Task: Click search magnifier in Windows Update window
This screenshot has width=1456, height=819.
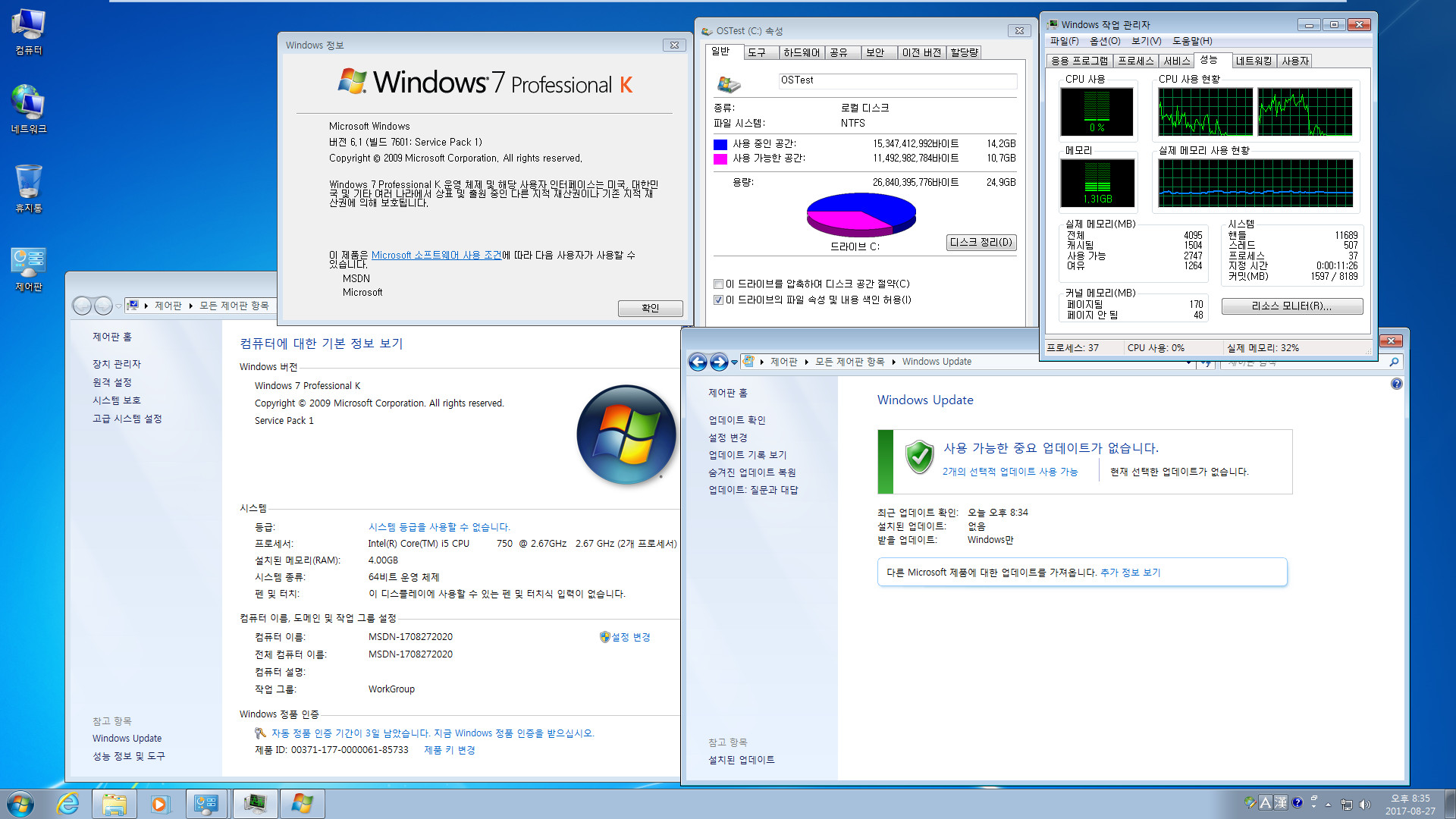Action: click(x=1394, y=362)
